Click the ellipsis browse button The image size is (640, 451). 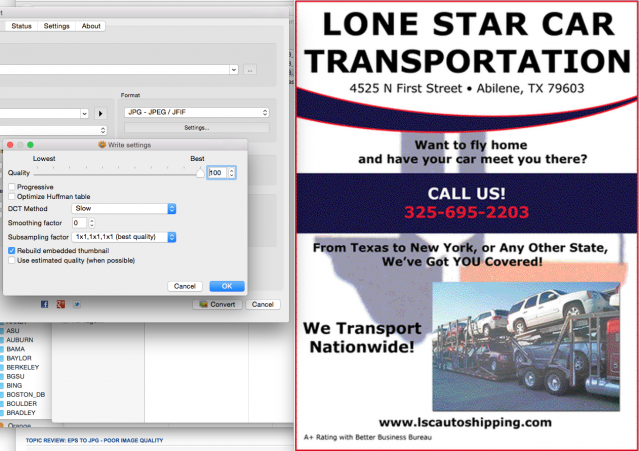[x=250, y=70]
